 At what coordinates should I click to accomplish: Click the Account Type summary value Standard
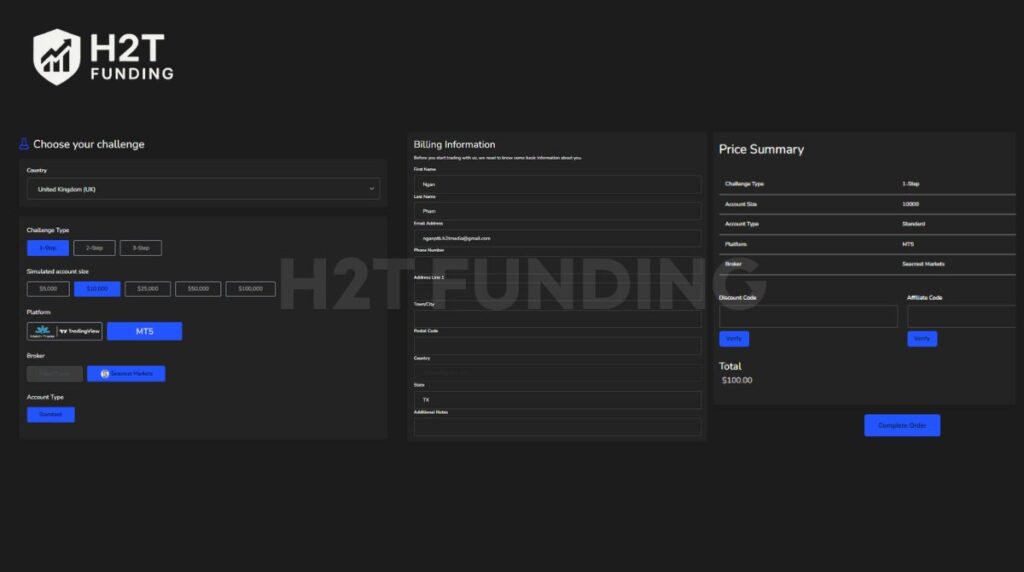click(x=914, y=224)
